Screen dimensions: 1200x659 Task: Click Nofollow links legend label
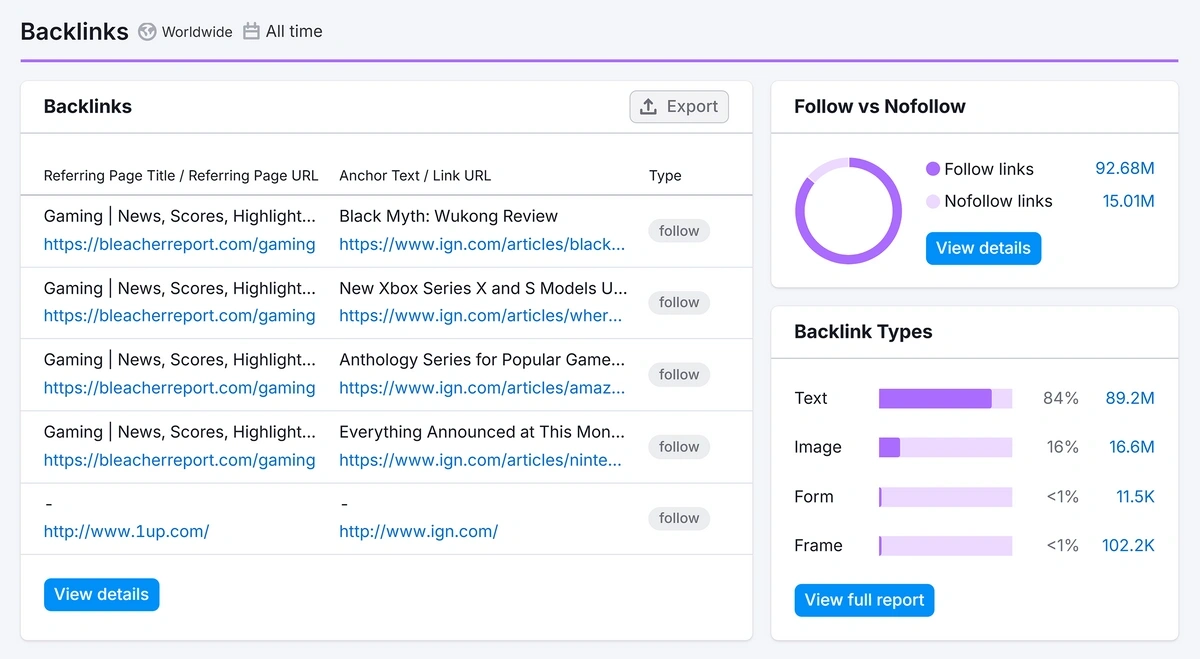998,201
